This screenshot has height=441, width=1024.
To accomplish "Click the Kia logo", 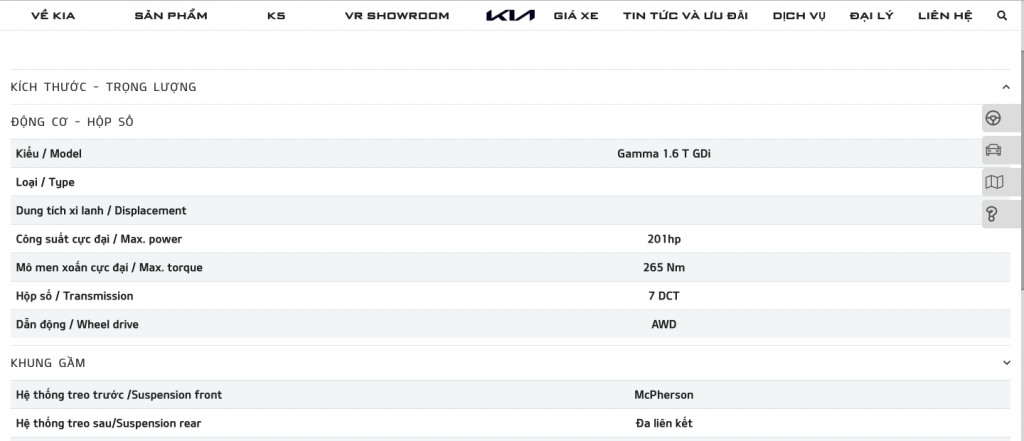I will tap(510, 16).
